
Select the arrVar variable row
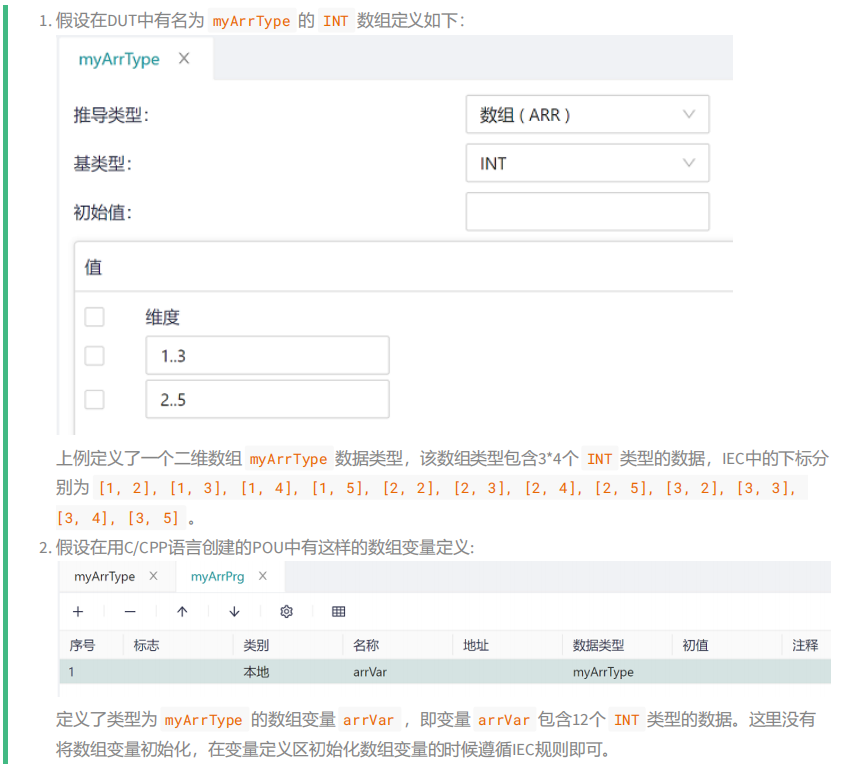point(445,672)
